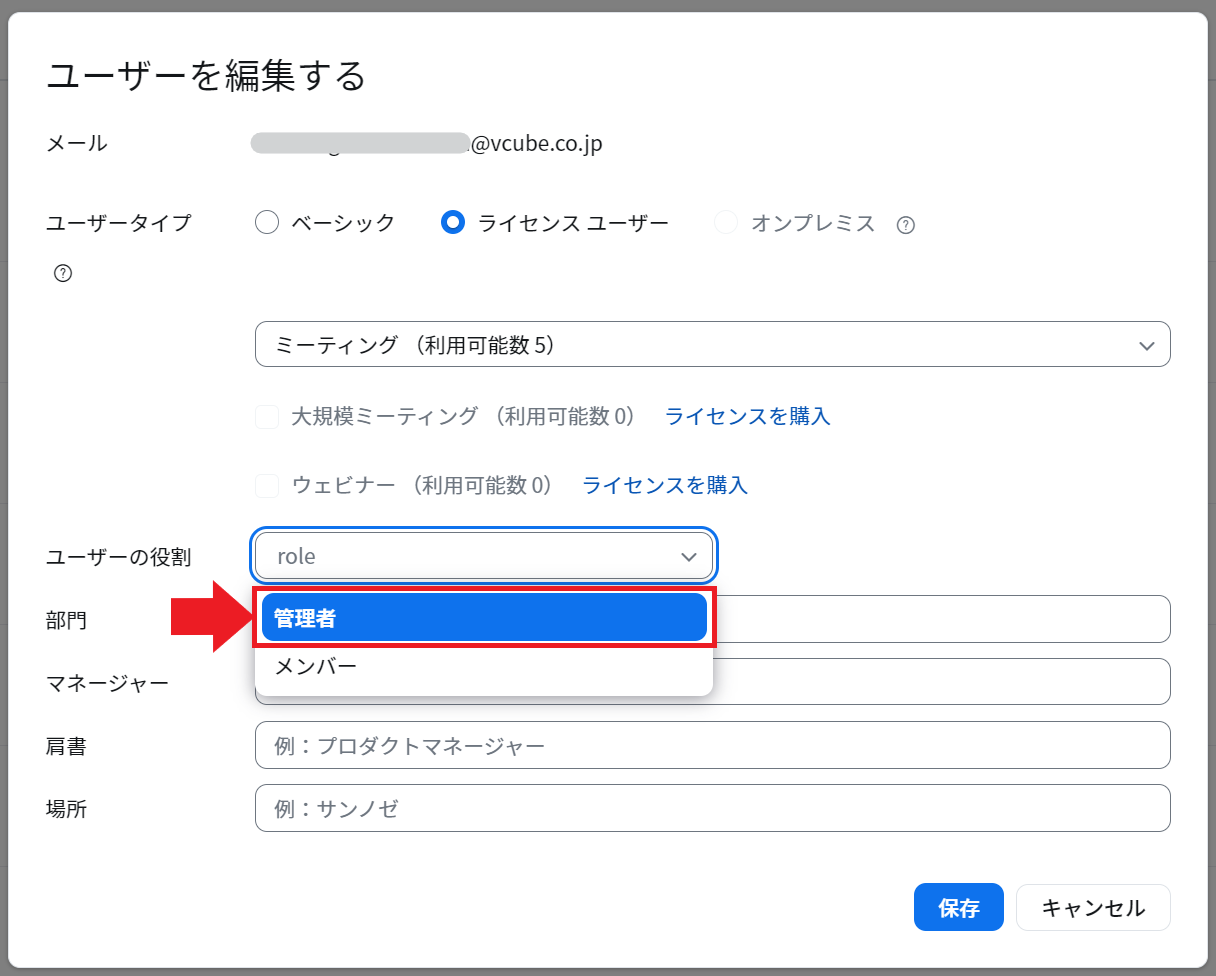The image size is (1216, 976).
Task: Select the ベーシック user type radio button
Action: [267, 223]
